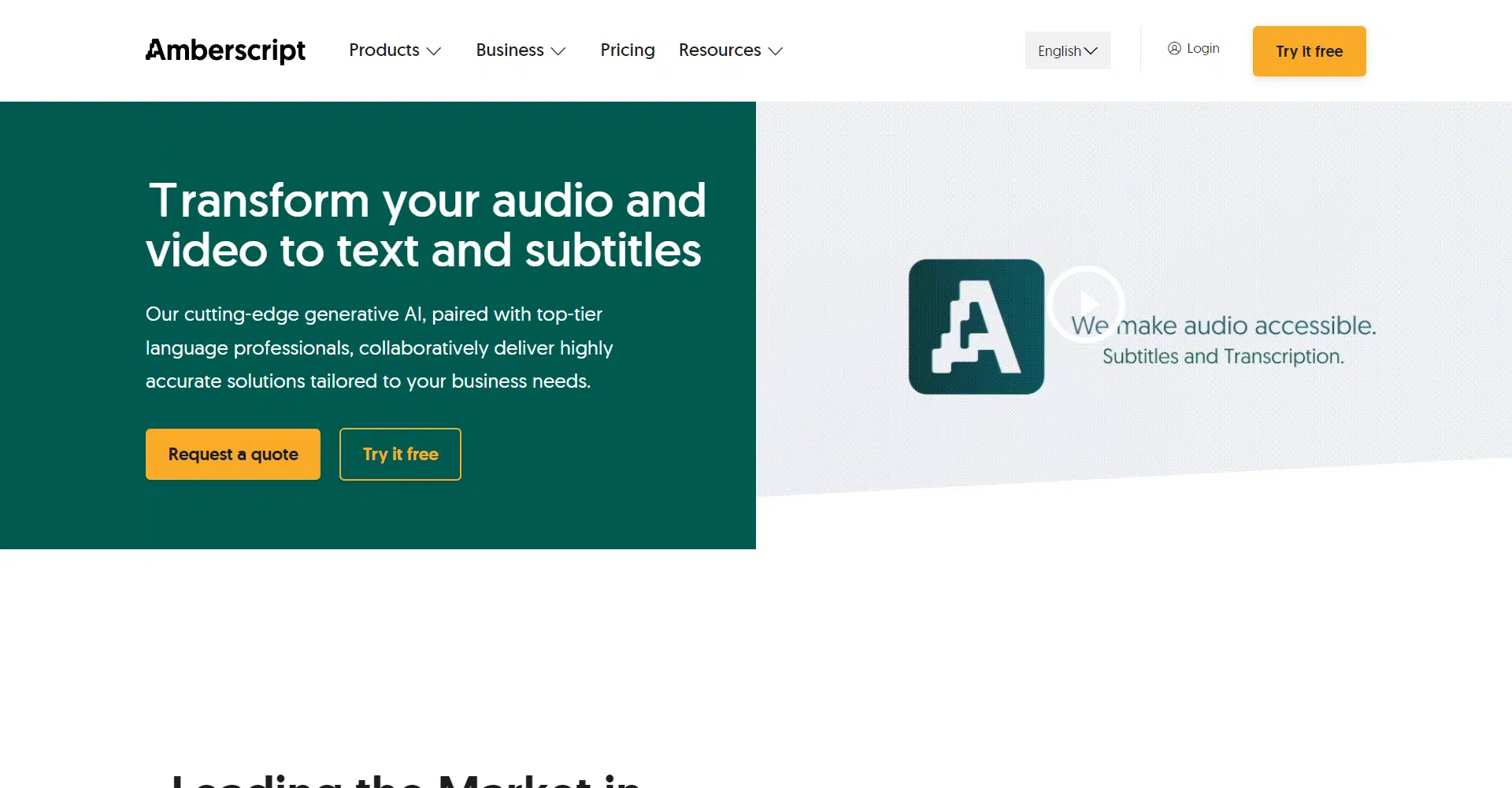Open the Login link
This screenshot has height=788, width=1512.
(x=1203, y=49)
